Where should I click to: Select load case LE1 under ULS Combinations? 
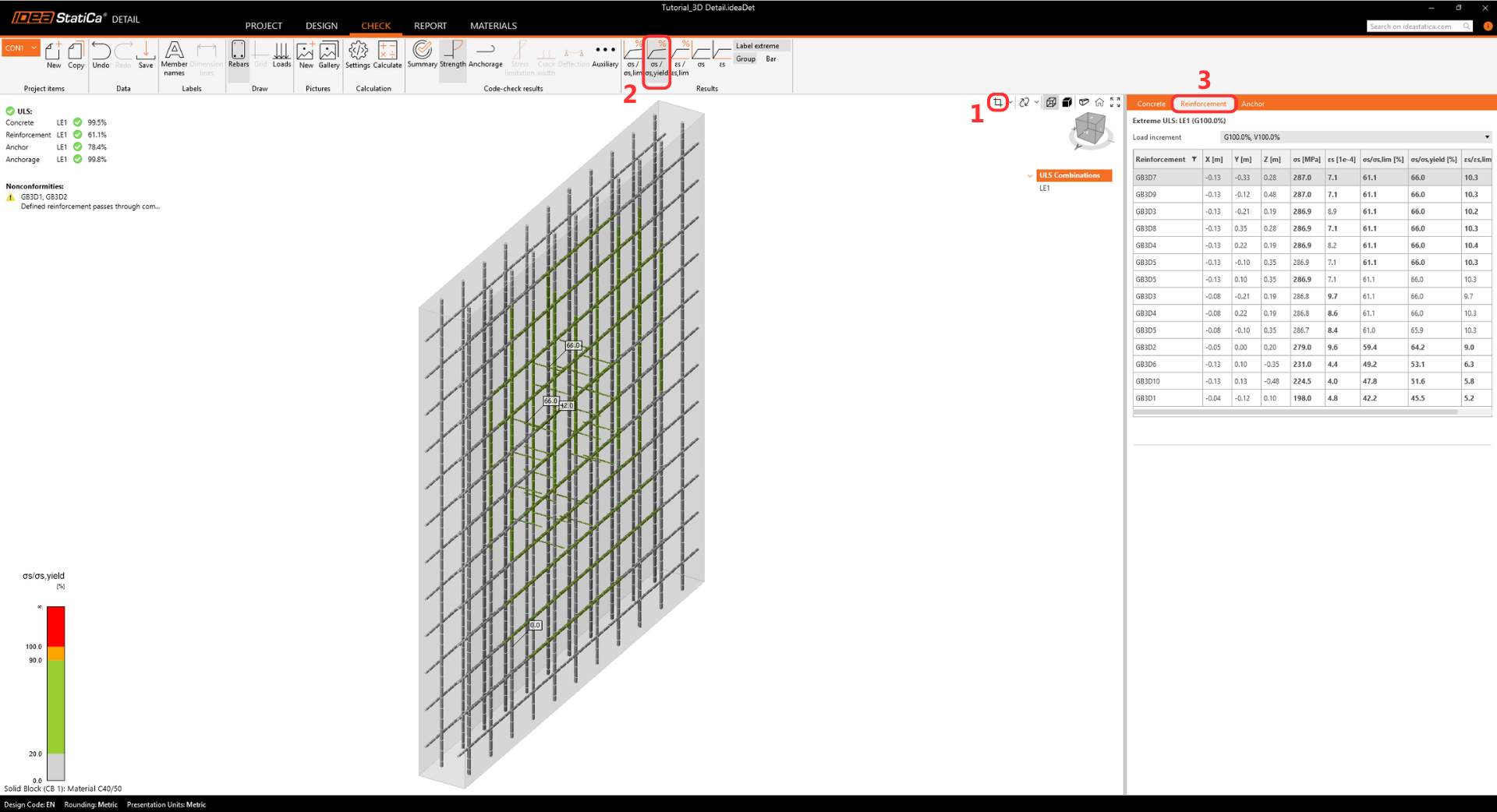[x=1044, y=189]
